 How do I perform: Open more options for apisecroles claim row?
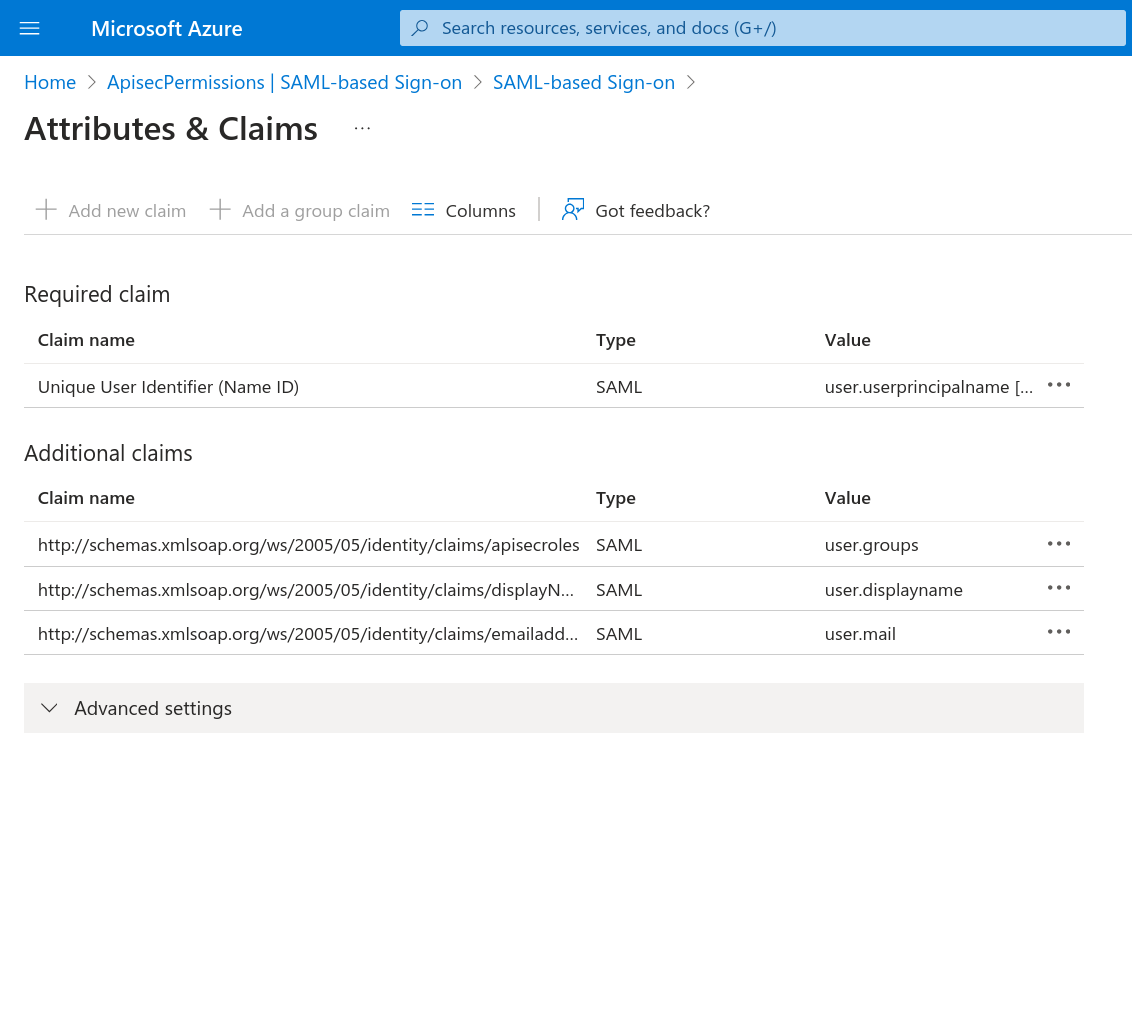[1059, 544]
